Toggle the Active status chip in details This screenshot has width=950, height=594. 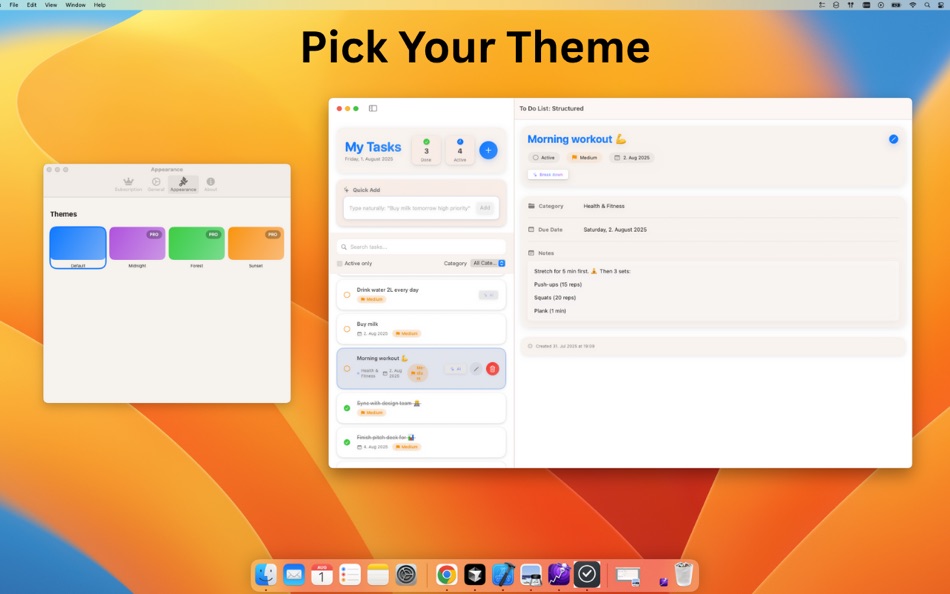[x=543, y=158]
